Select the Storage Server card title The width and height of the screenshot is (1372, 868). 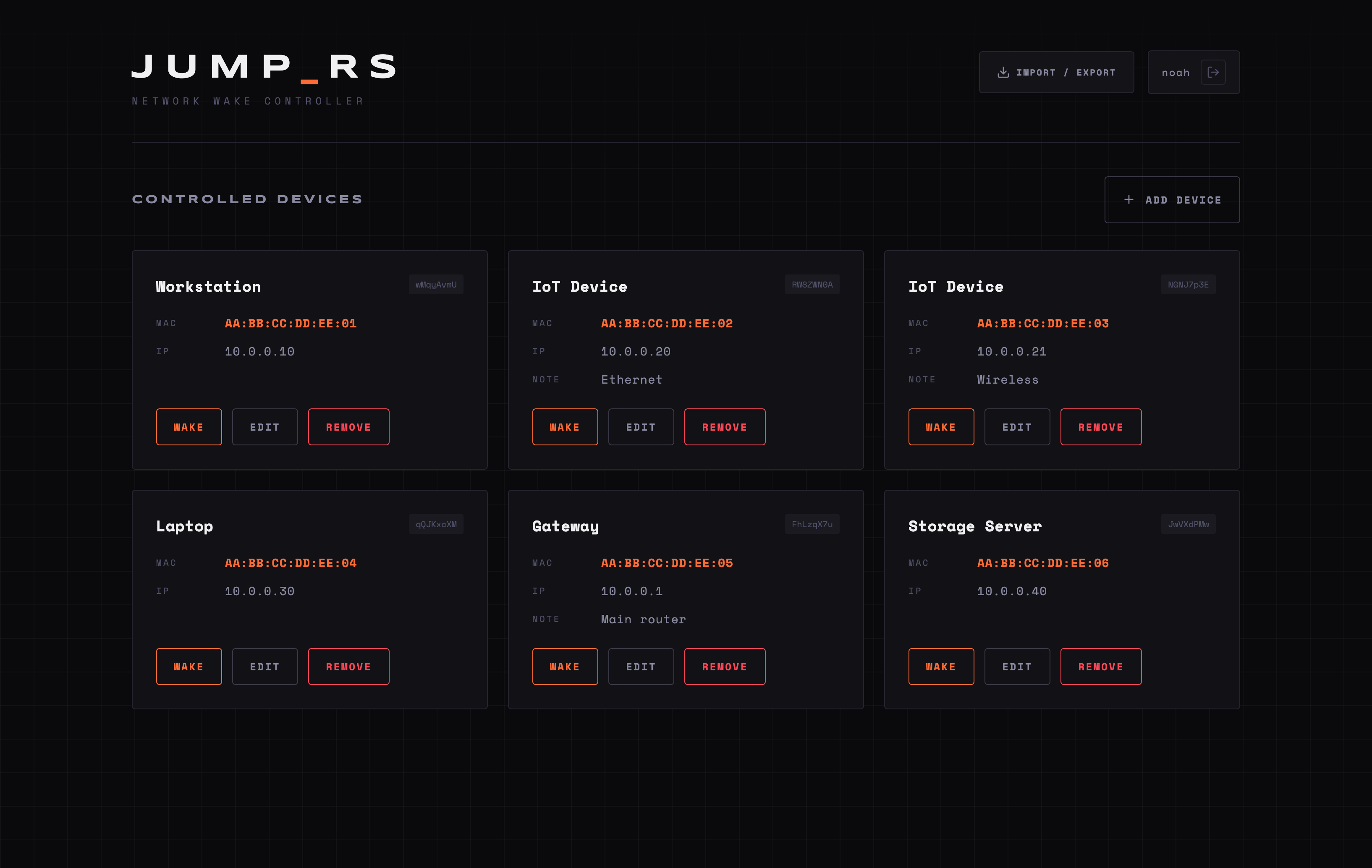tap(975, 526)
